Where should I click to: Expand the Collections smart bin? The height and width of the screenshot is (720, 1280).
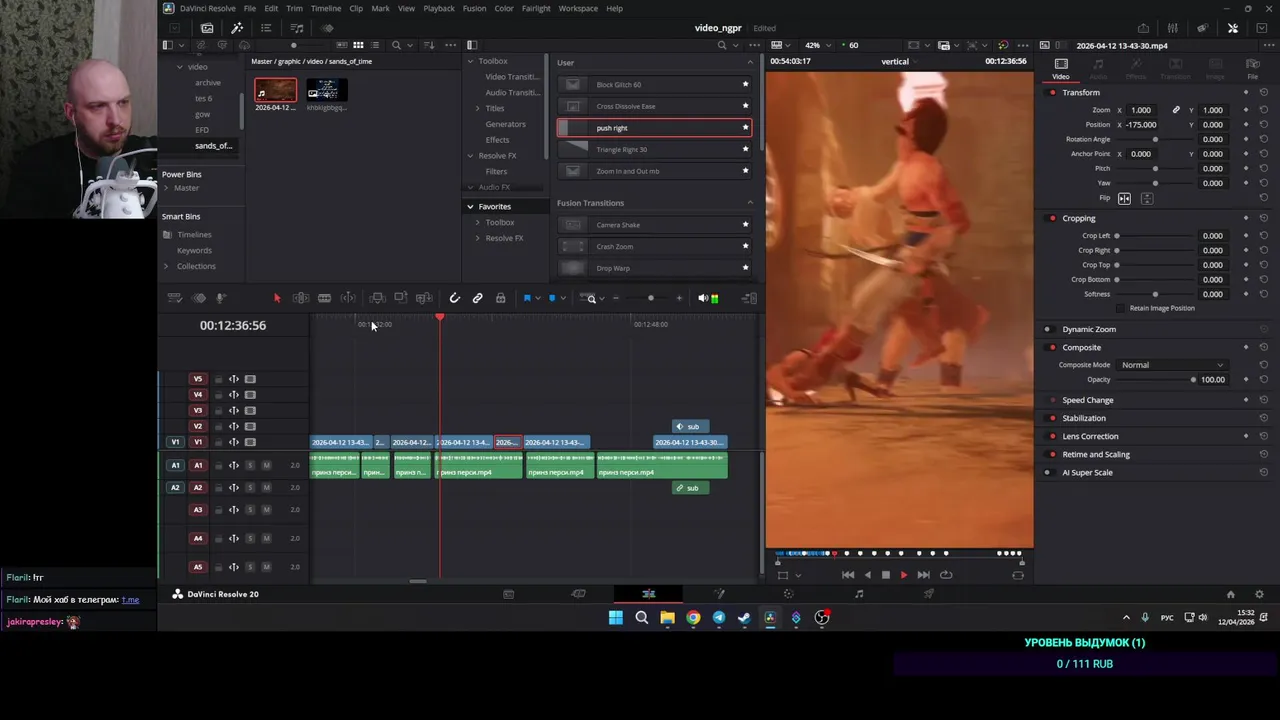point(167,266)
